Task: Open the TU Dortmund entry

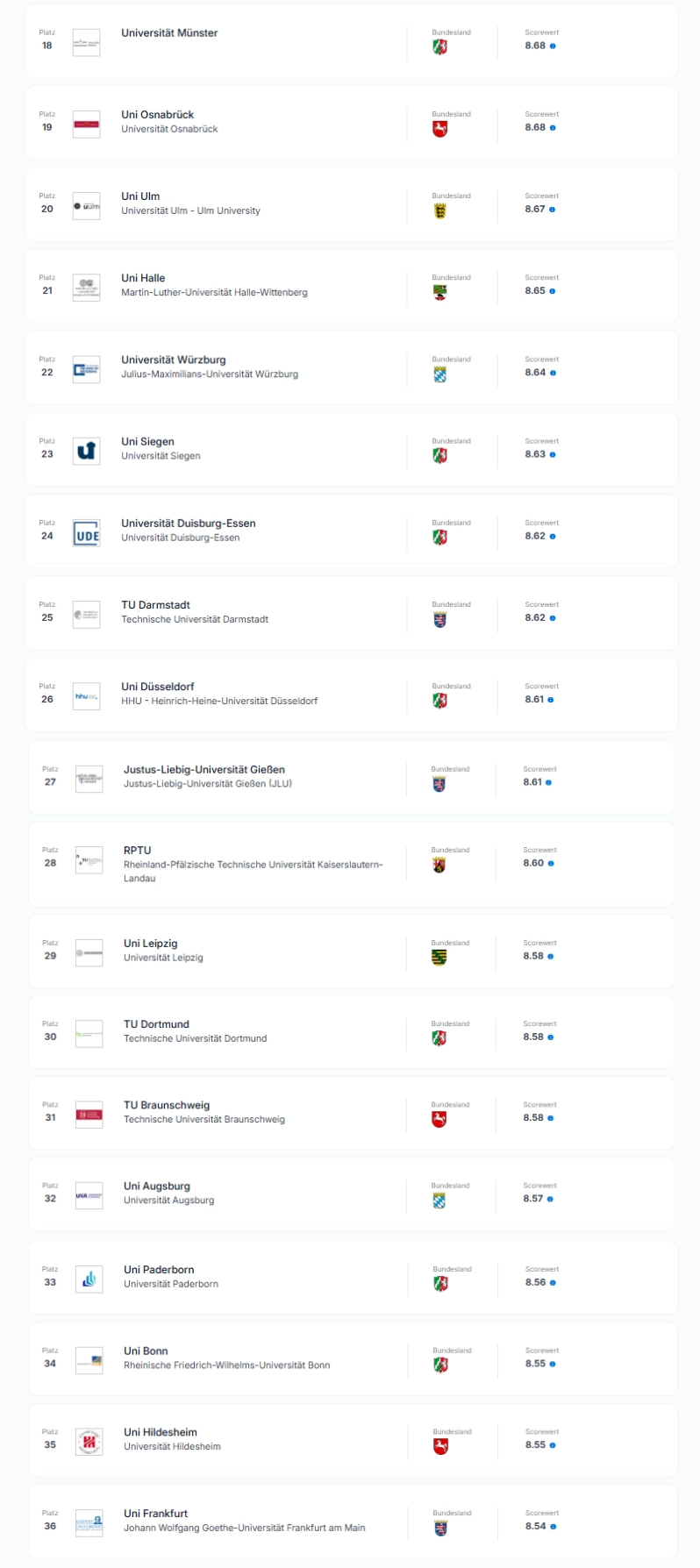Action: [x=352, y=1032]
